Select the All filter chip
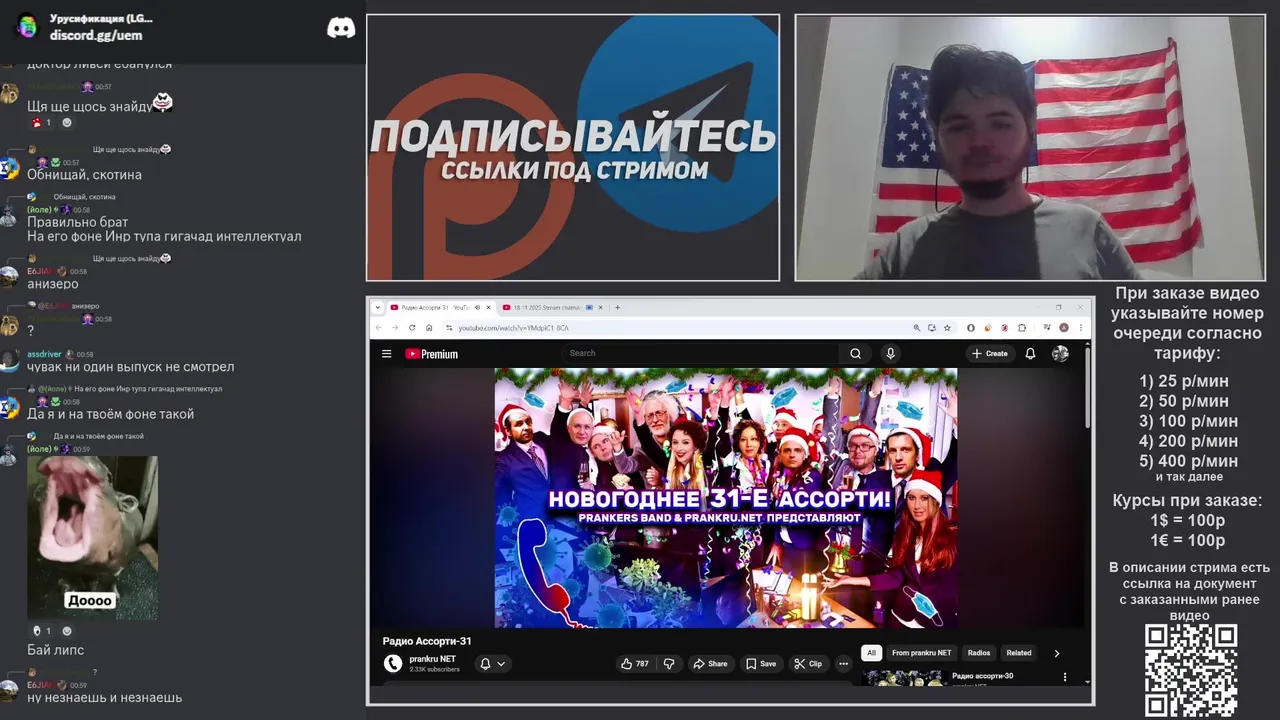Viewport: 1280px width, 720px height. click(871, 653)
